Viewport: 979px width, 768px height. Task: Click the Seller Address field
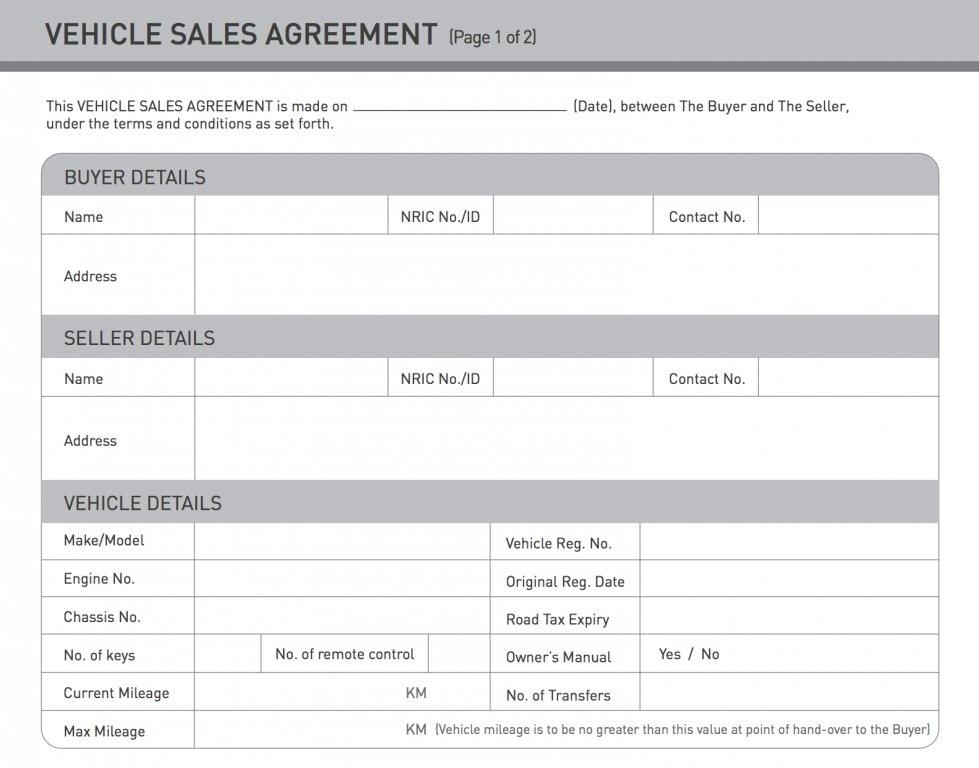(x=566, y=439)
